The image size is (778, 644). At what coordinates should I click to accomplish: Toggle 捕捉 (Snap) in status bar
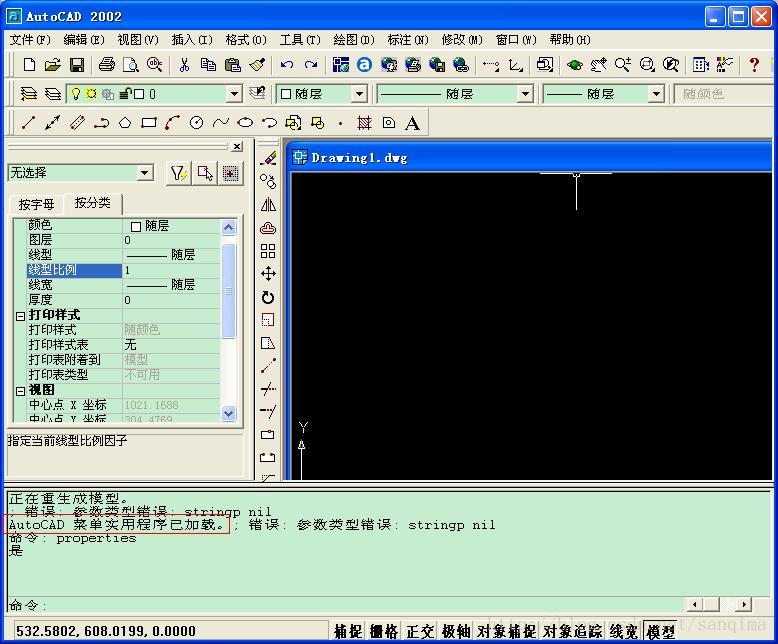[348, 631]
